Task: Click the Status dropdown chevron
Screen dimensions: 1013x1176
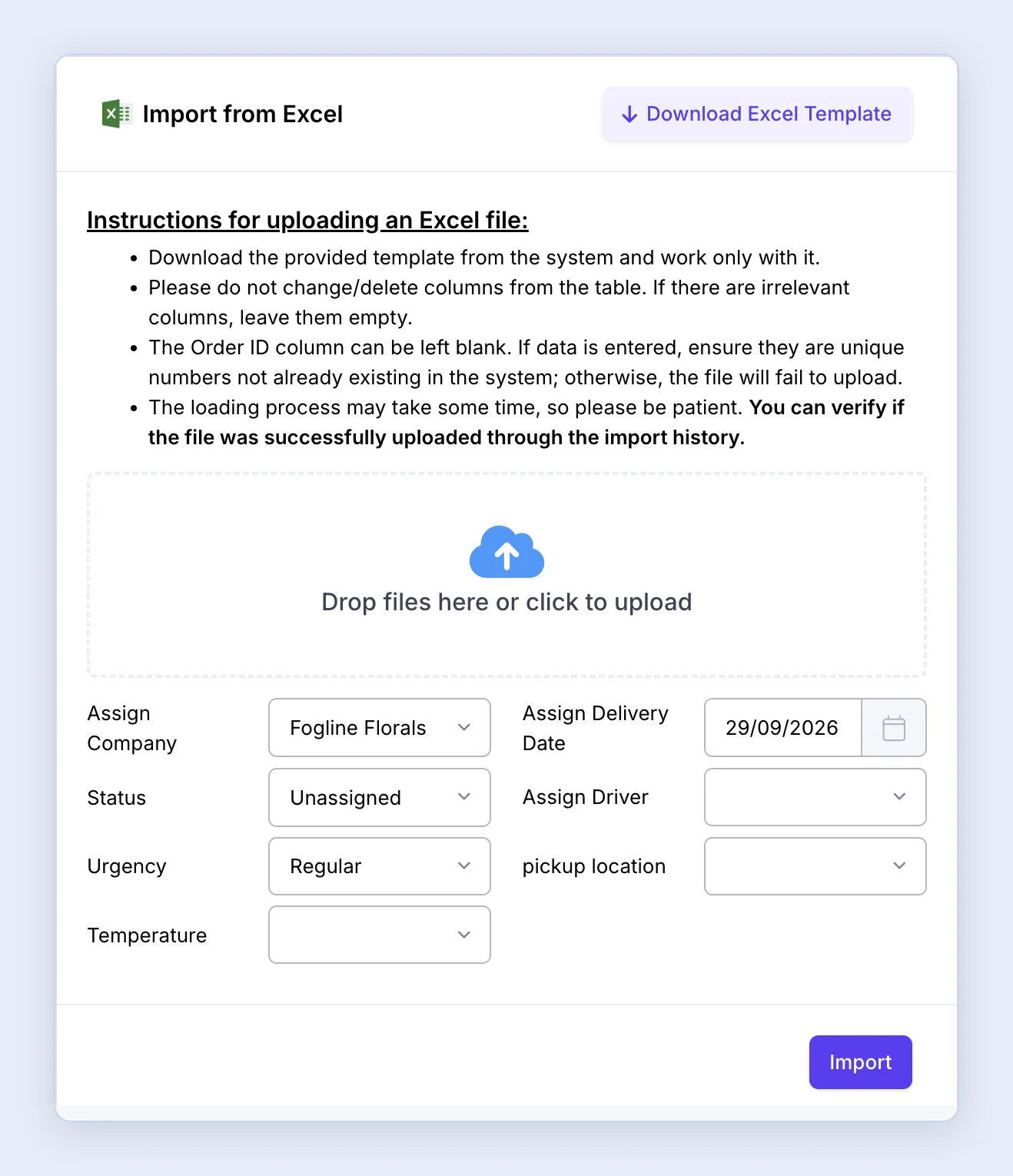Action: pyautogui.click(x=464, y=796)
